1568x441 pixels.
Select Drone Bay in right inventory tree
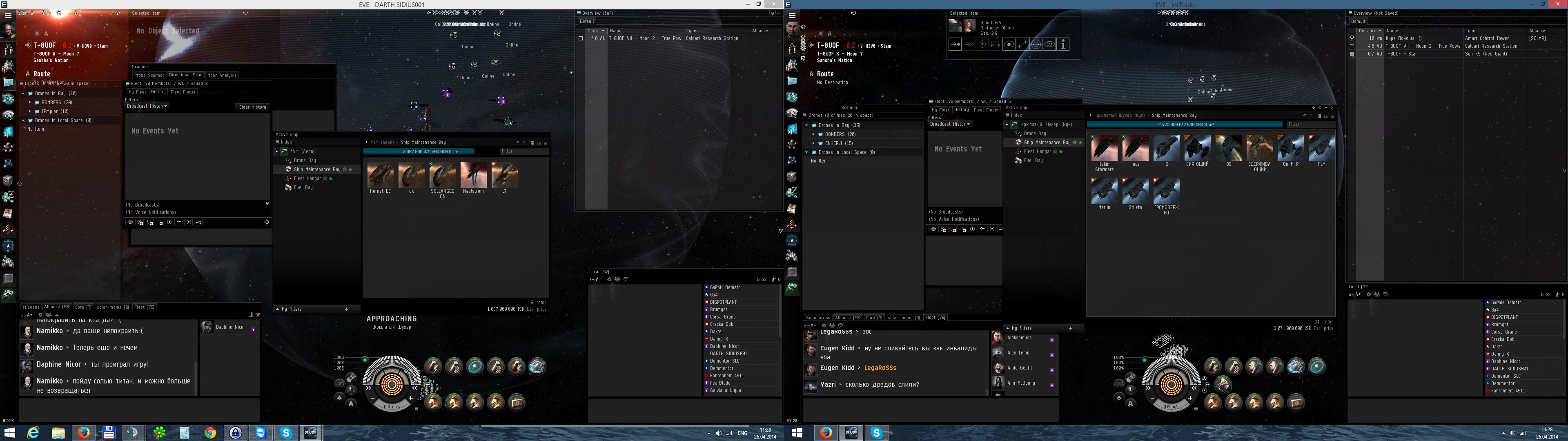click(1035, 134)
